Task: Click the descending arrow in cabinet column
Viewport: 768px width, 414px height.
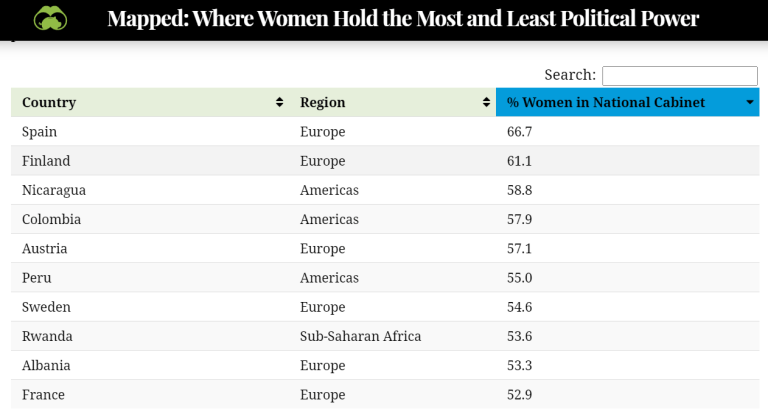Action: pos(749,103)
